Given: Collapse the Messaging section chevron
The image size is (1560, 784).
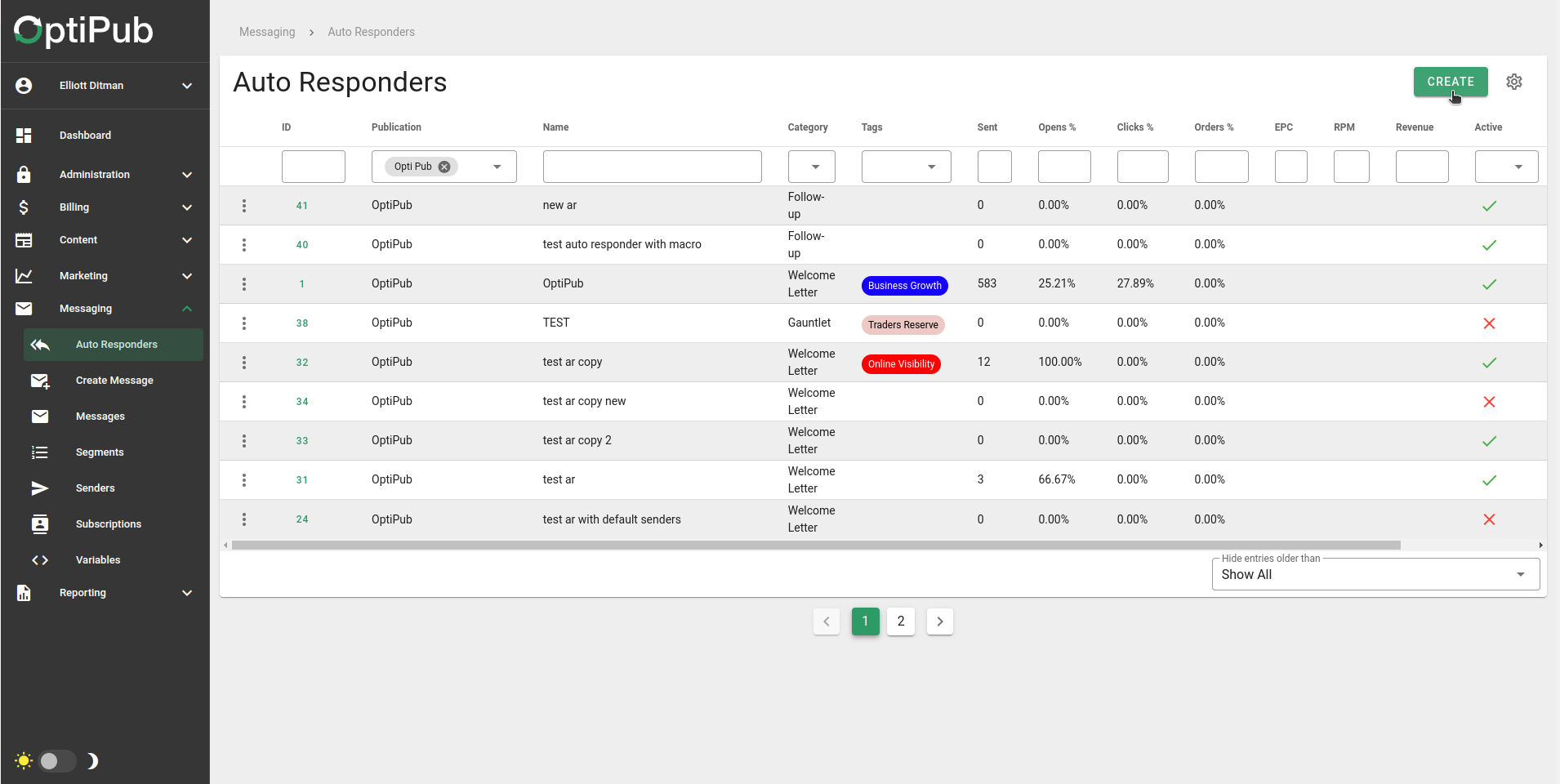Looking at the screenshot, I should [x=187, y=309].
